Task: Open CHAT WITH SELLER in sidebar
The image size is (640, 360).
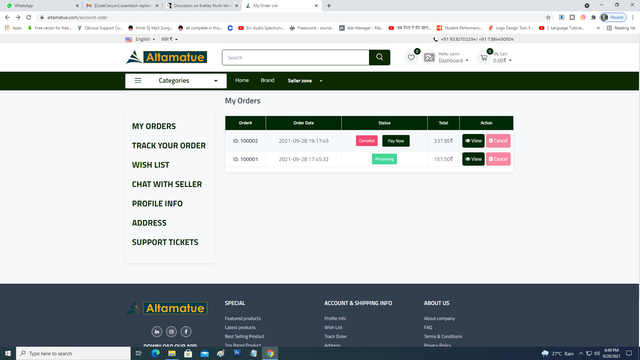Action: pyautogui.click(x=167, y=184)
